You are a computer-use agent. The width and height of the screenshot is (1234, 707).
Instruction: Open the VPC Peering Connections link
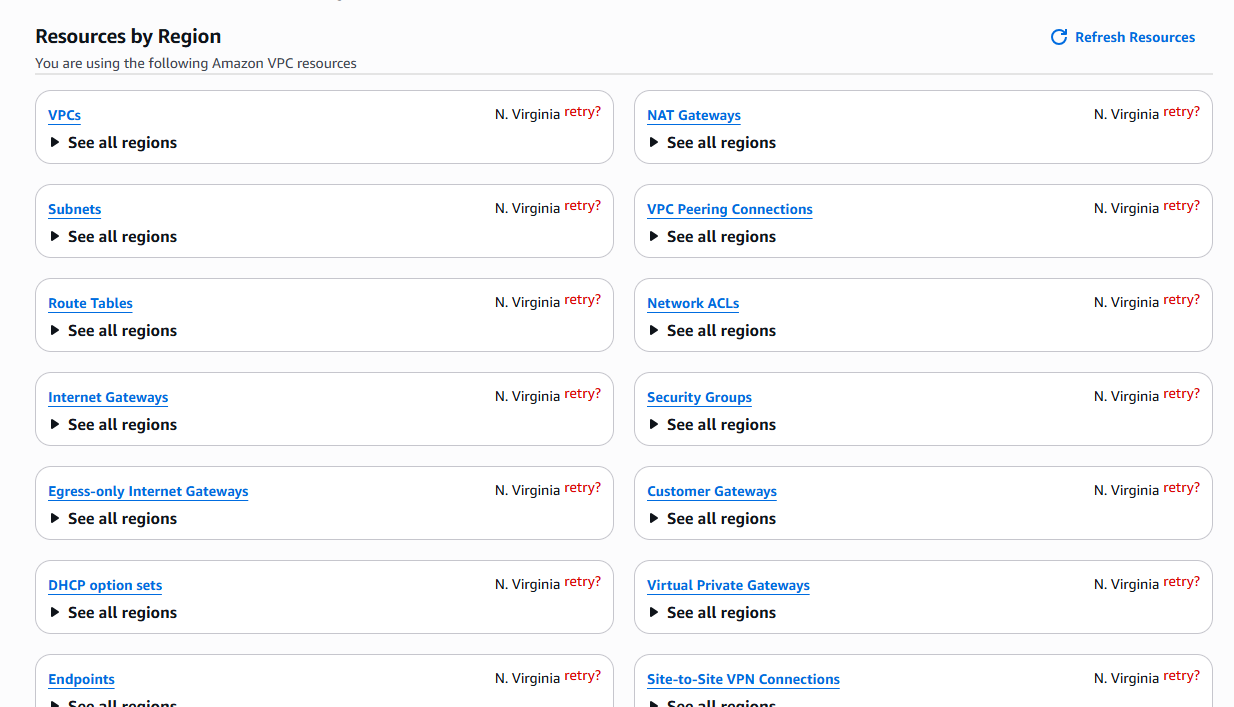[x=729, y=209]
